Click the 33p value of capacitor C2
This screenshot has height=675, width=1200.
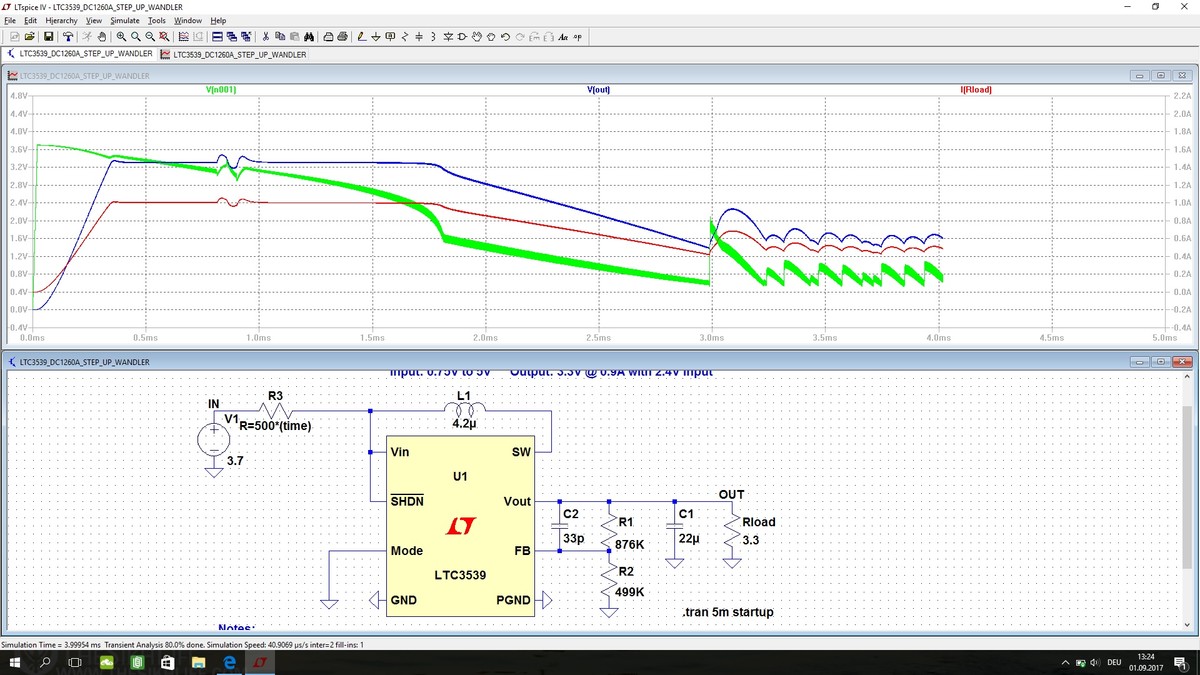573,538
